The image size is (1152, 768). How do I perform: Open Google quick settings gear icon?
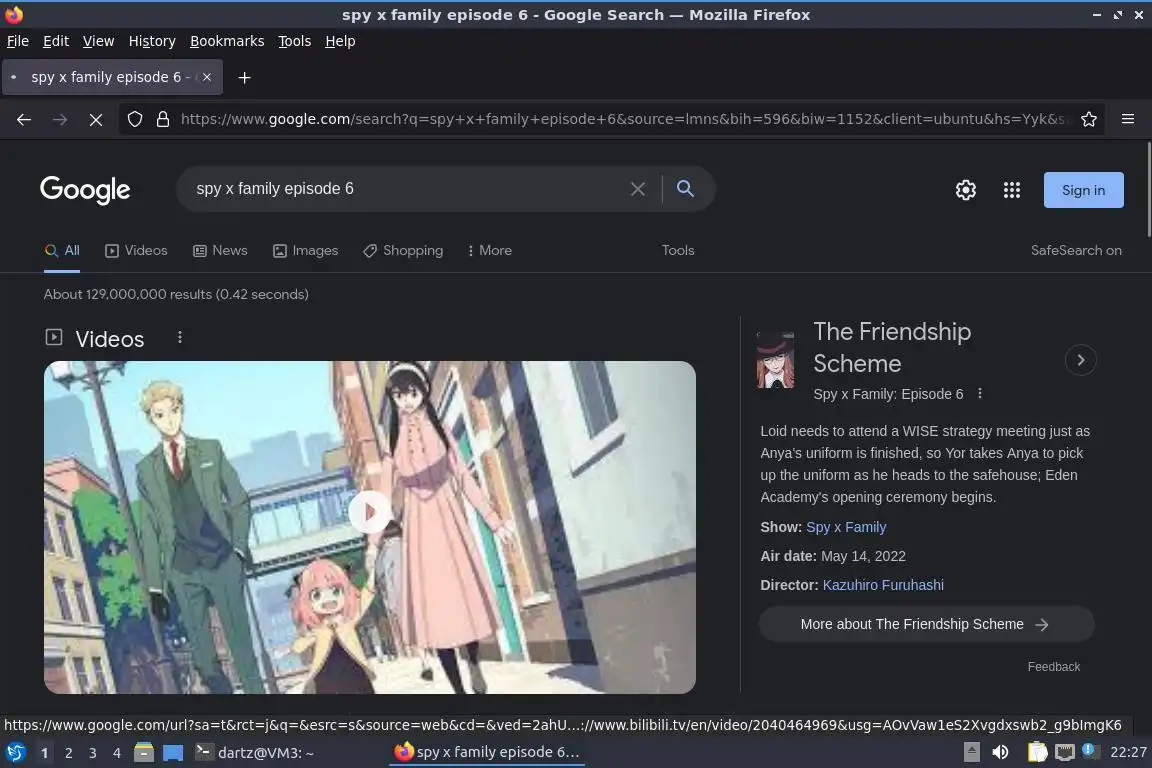tap(965, 190)
